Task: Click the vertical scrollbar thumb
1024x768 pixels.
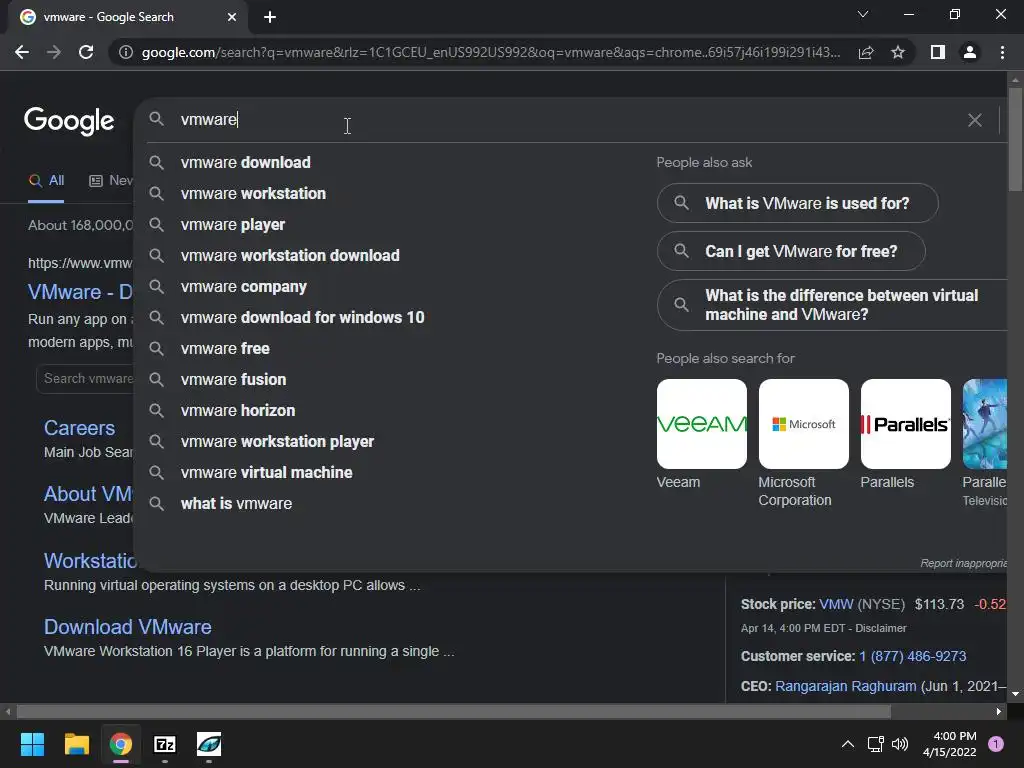Action: coord(1015,138)
